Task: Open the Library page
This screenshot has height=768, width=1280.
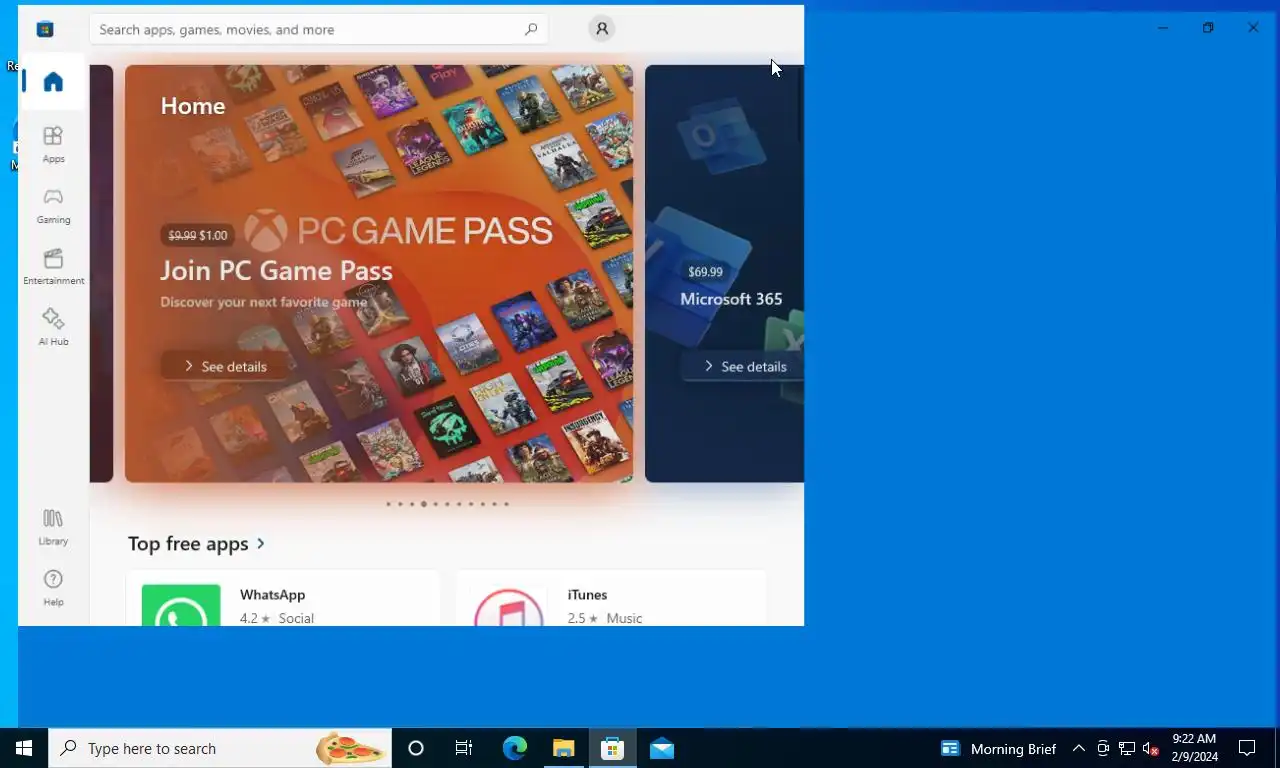Action: click(53, 527)
